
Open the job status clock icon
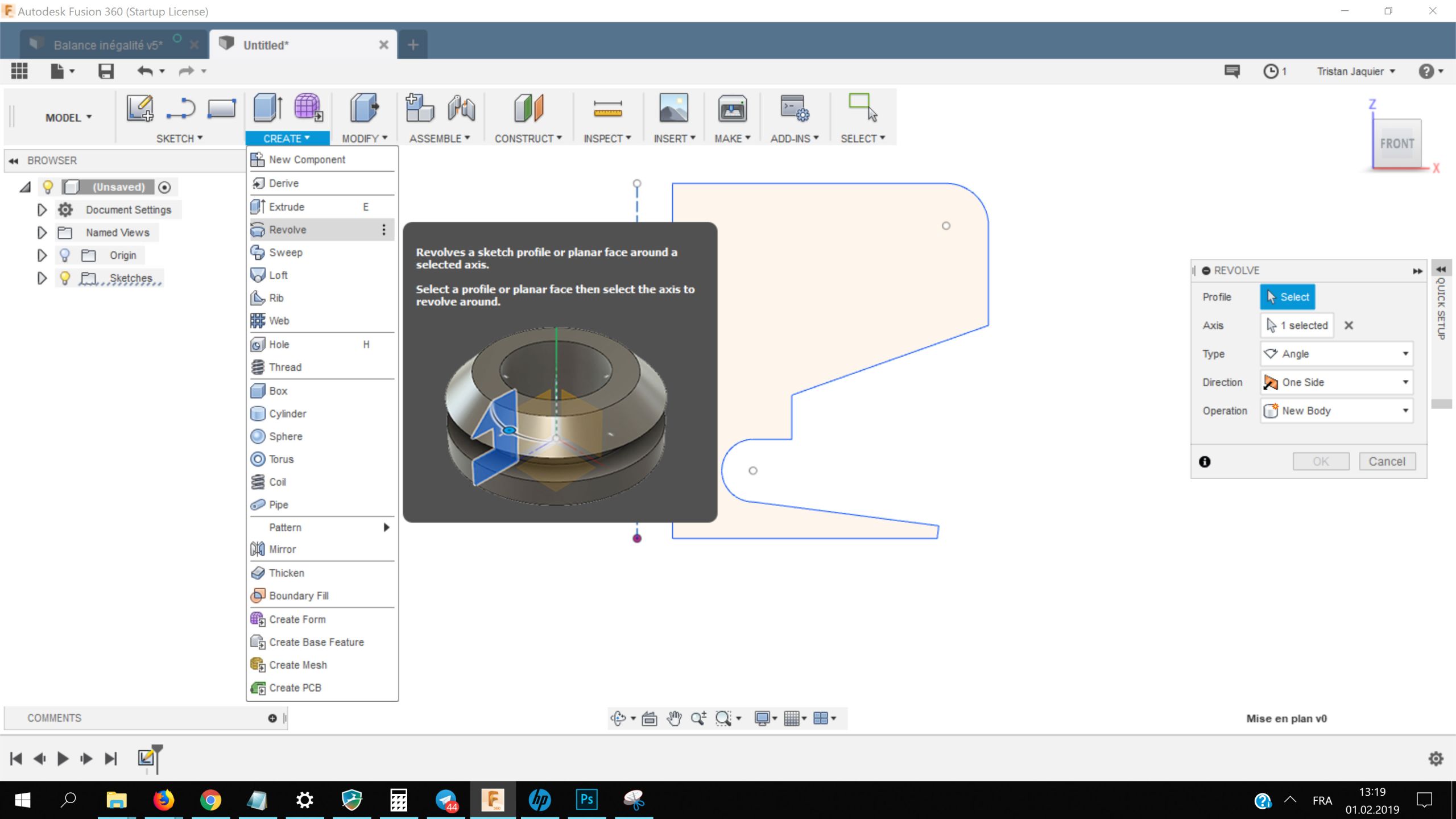click(1271, 71)
